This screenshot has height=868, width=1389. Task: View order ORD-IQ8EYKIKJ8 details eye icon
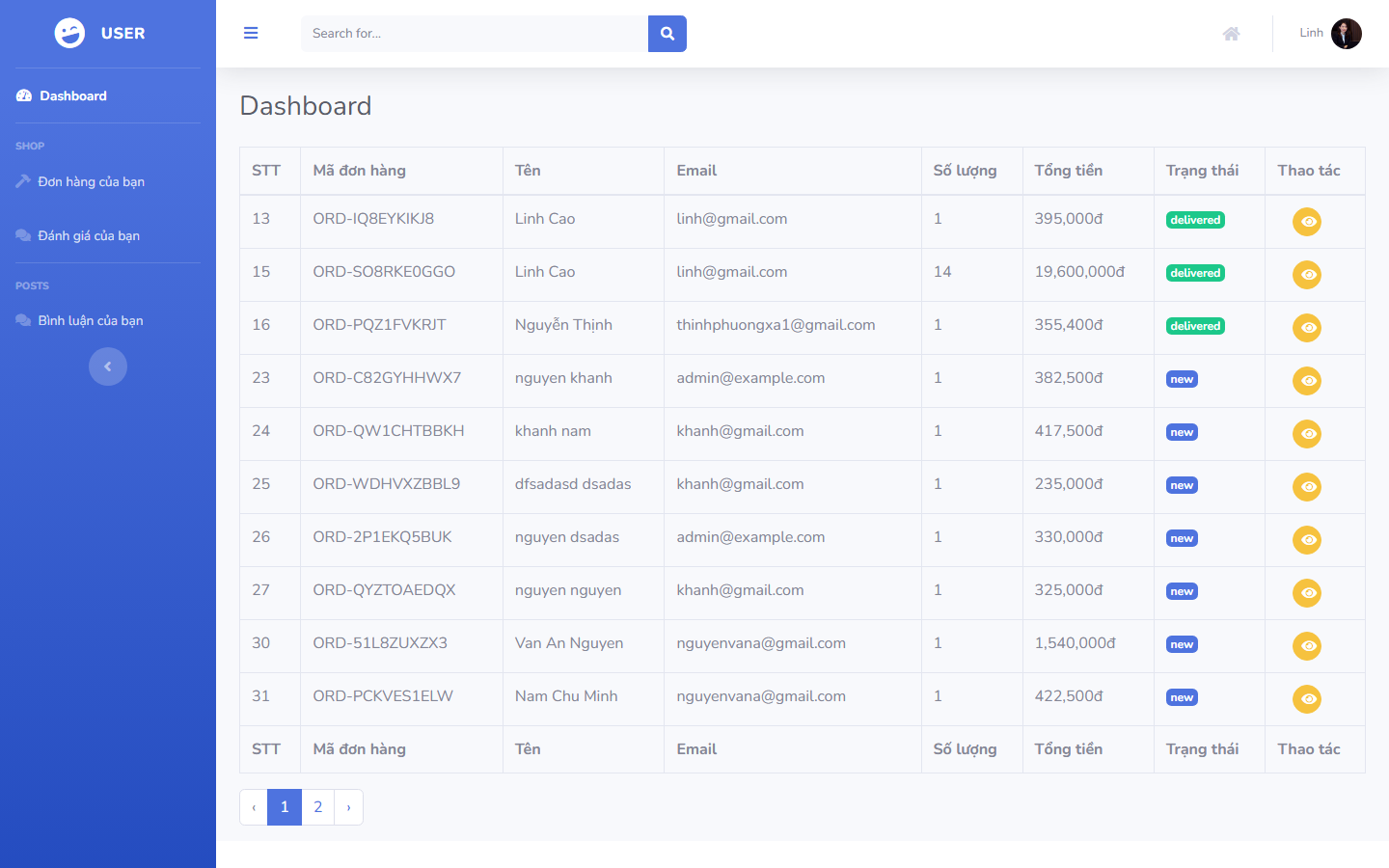pyautogui.click(x=1307, y=222)
